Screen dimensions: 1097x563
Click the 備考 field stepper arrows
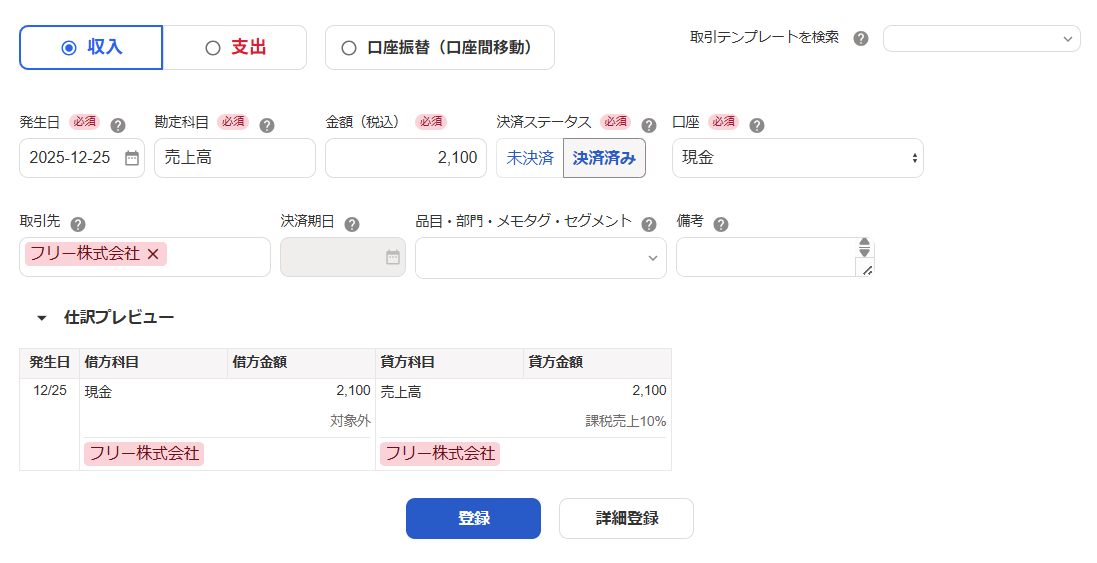[x=865, y=248]
